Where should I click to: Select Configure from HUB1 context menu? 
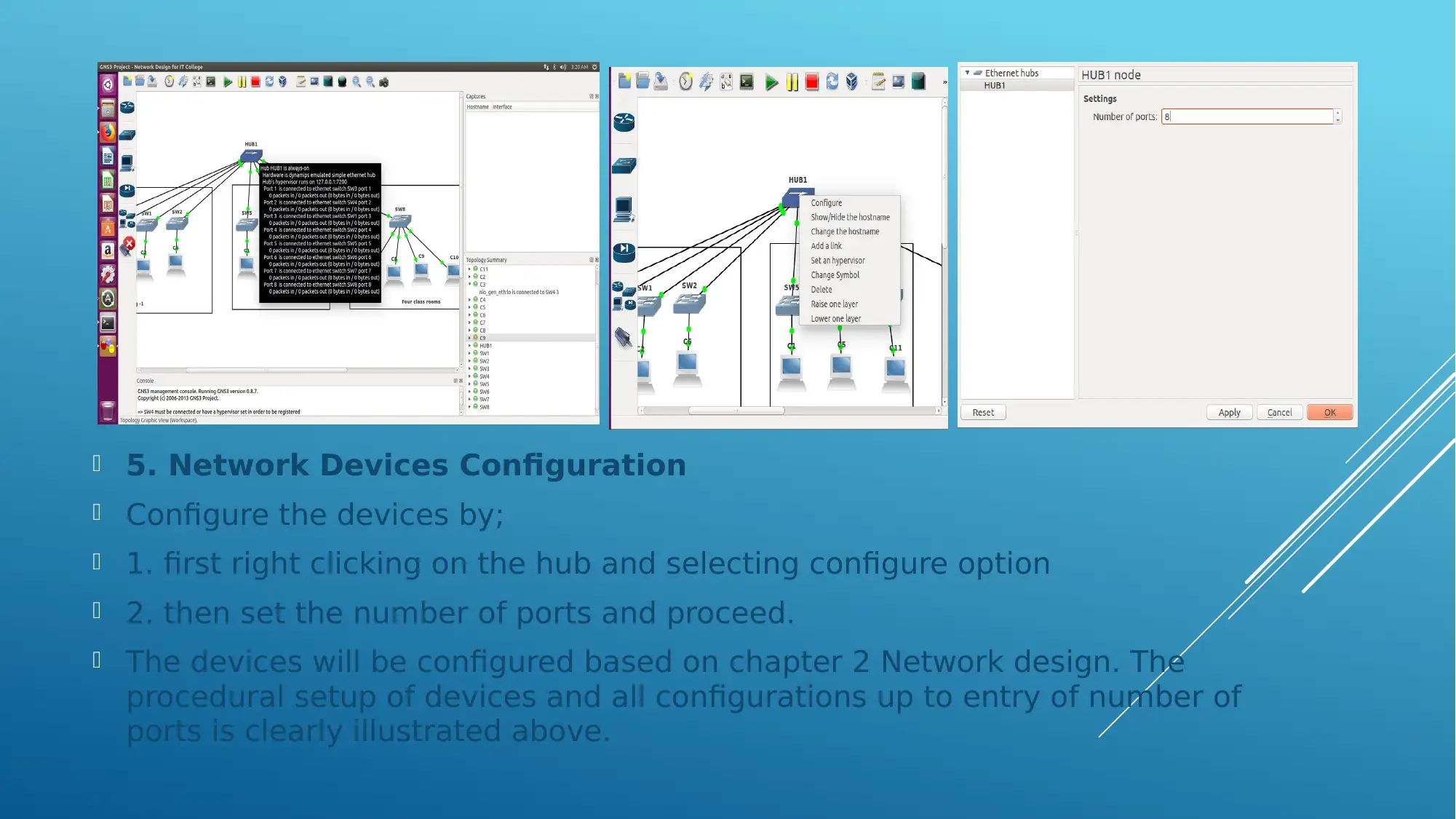tap(826, 202)
